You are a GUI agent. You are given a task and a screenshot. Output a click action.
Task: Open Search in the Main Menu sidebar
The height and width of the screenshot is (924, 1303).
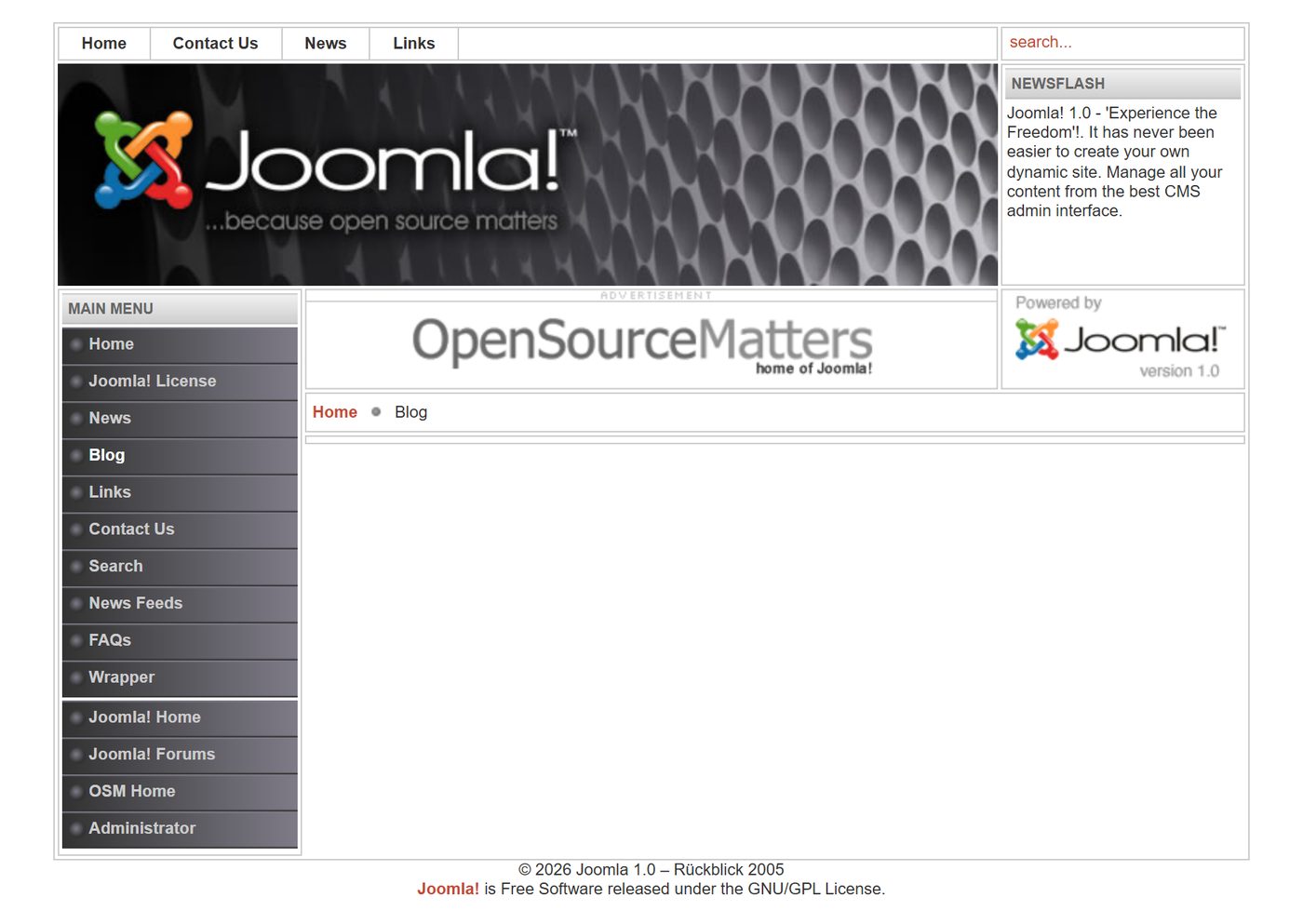point(180,567)
